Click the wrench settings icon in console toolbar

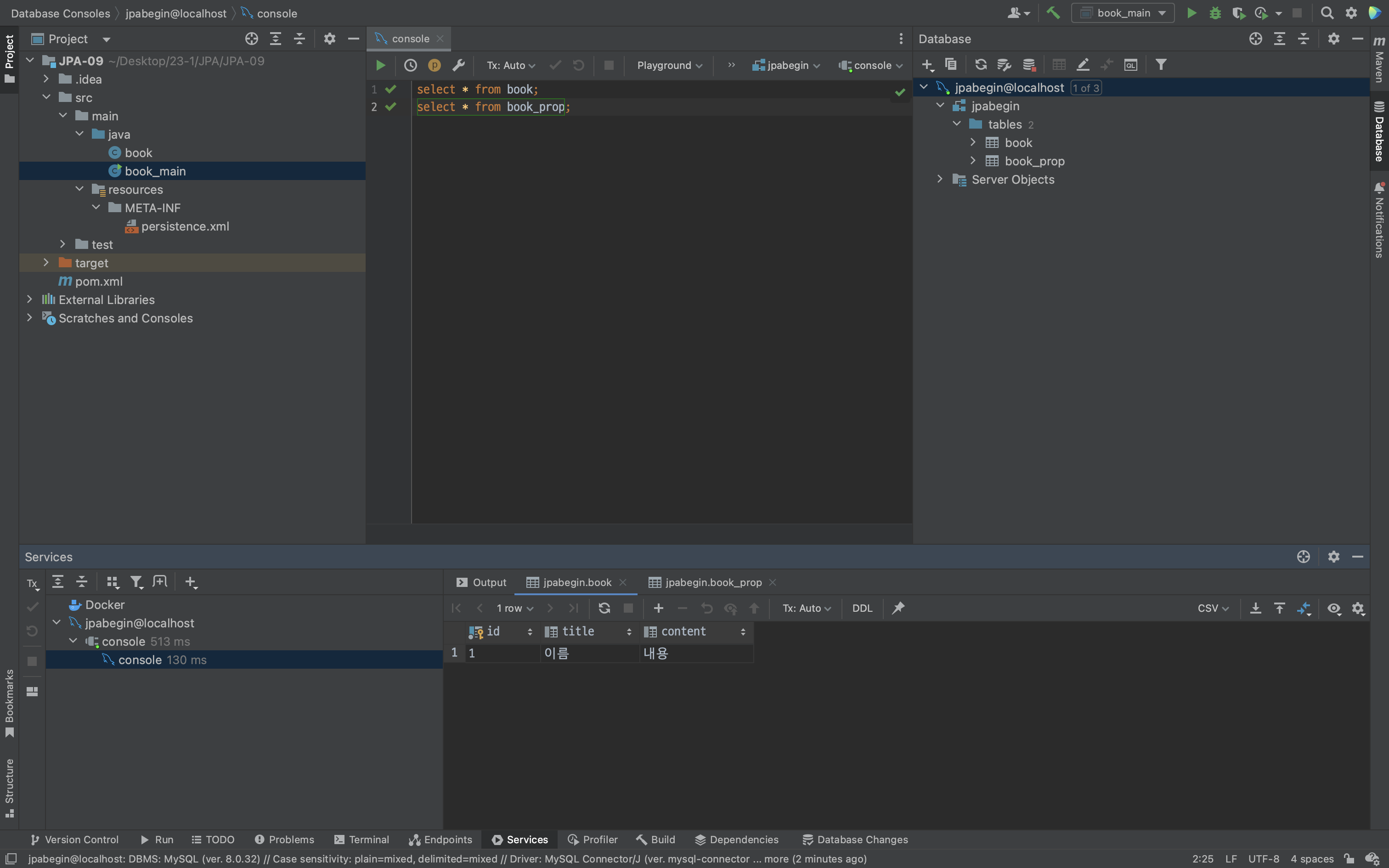pos(458,65)
